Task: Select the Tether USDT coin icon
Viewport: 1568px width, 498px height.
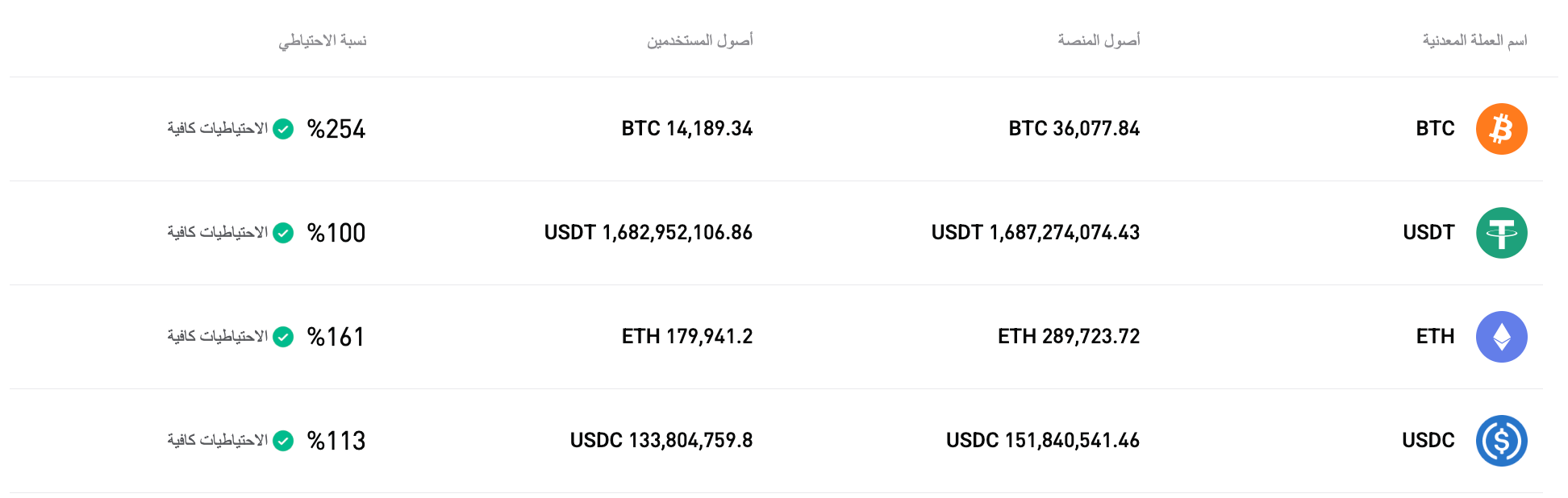Action: coord(1501,232)
